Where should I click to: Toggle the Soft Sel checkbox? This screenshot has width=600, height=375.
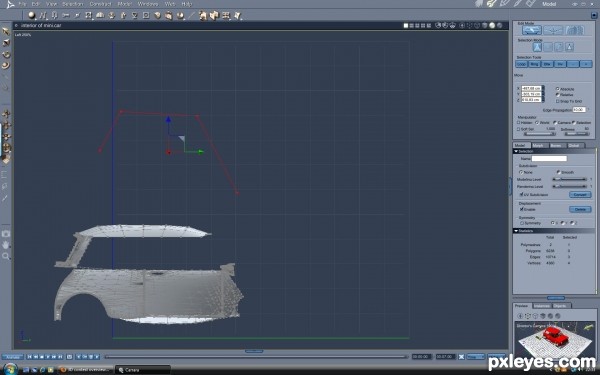click(x=518, y=129)
